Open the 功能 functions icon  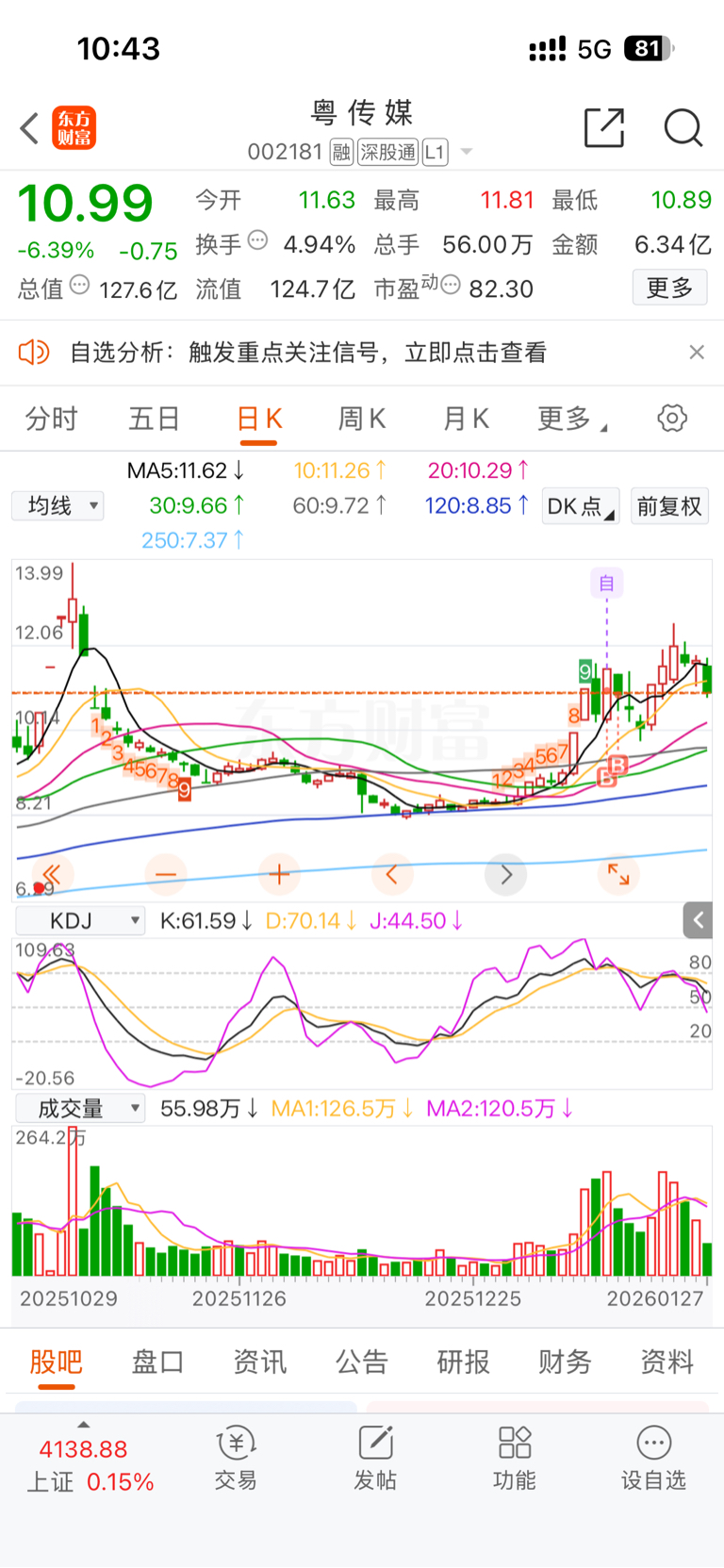(515, 1459)
